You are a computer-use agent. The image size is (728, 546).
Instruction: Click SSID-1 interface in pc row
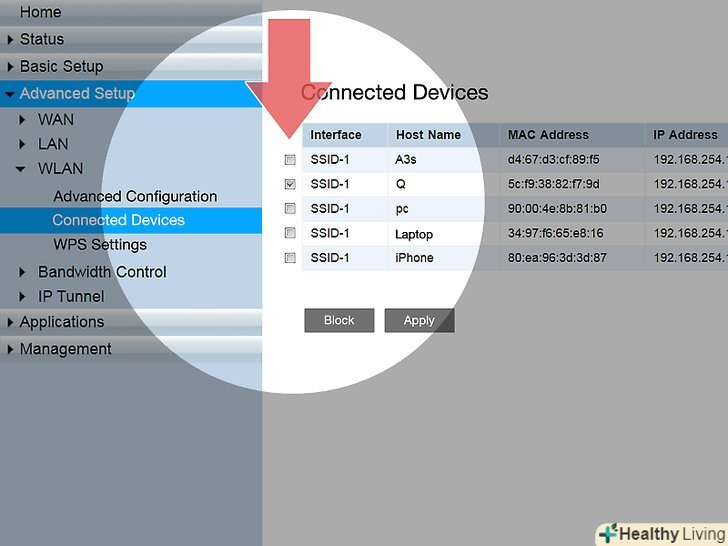[x=330, y=209]
